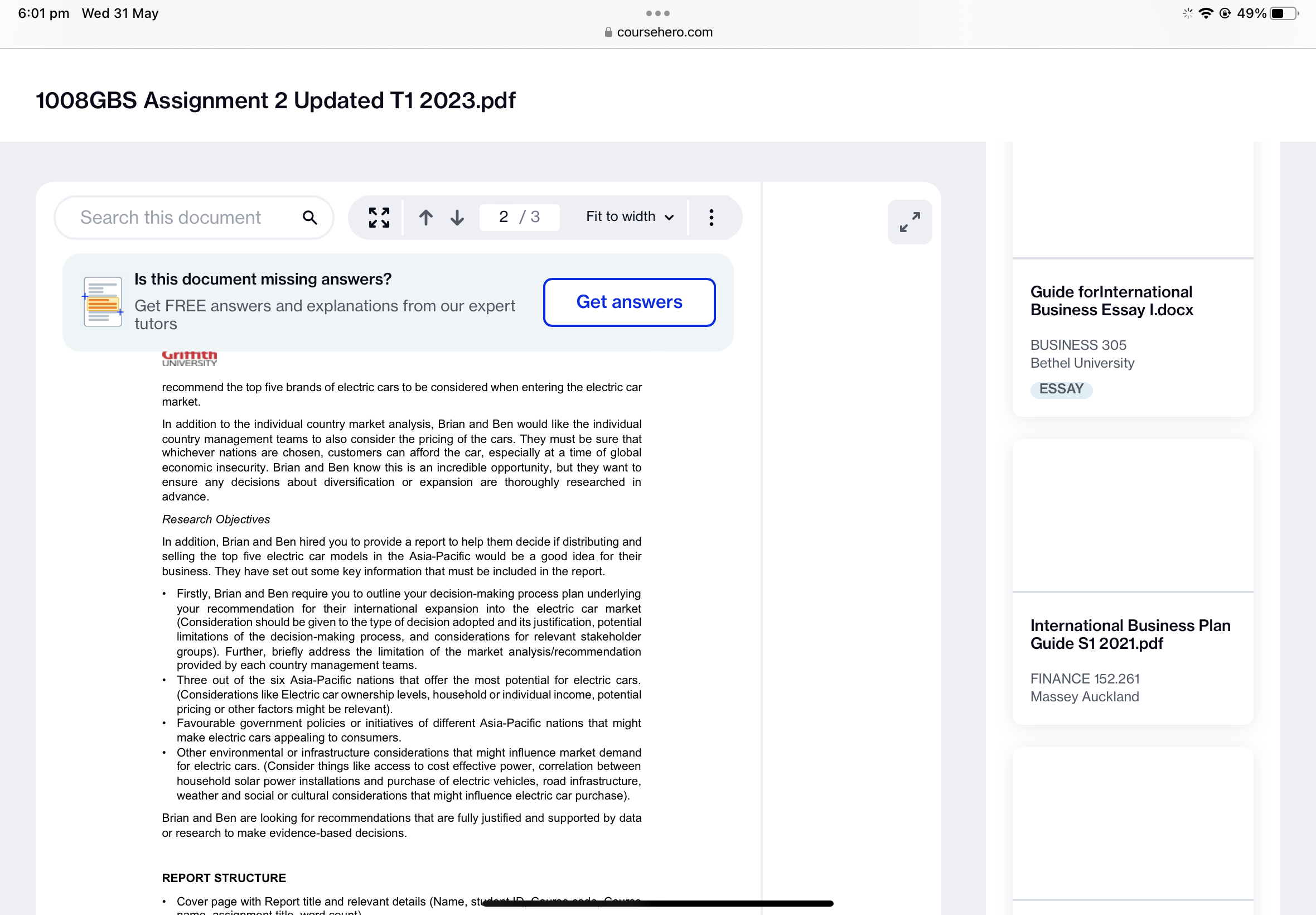Click the chevron beside Fit to width
The image size is (1316, 915).
669,217
